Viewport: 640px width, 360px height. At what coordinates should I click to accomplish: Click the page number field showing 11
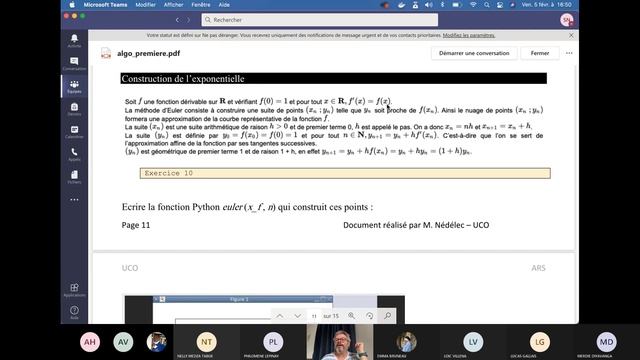(314, 316)
